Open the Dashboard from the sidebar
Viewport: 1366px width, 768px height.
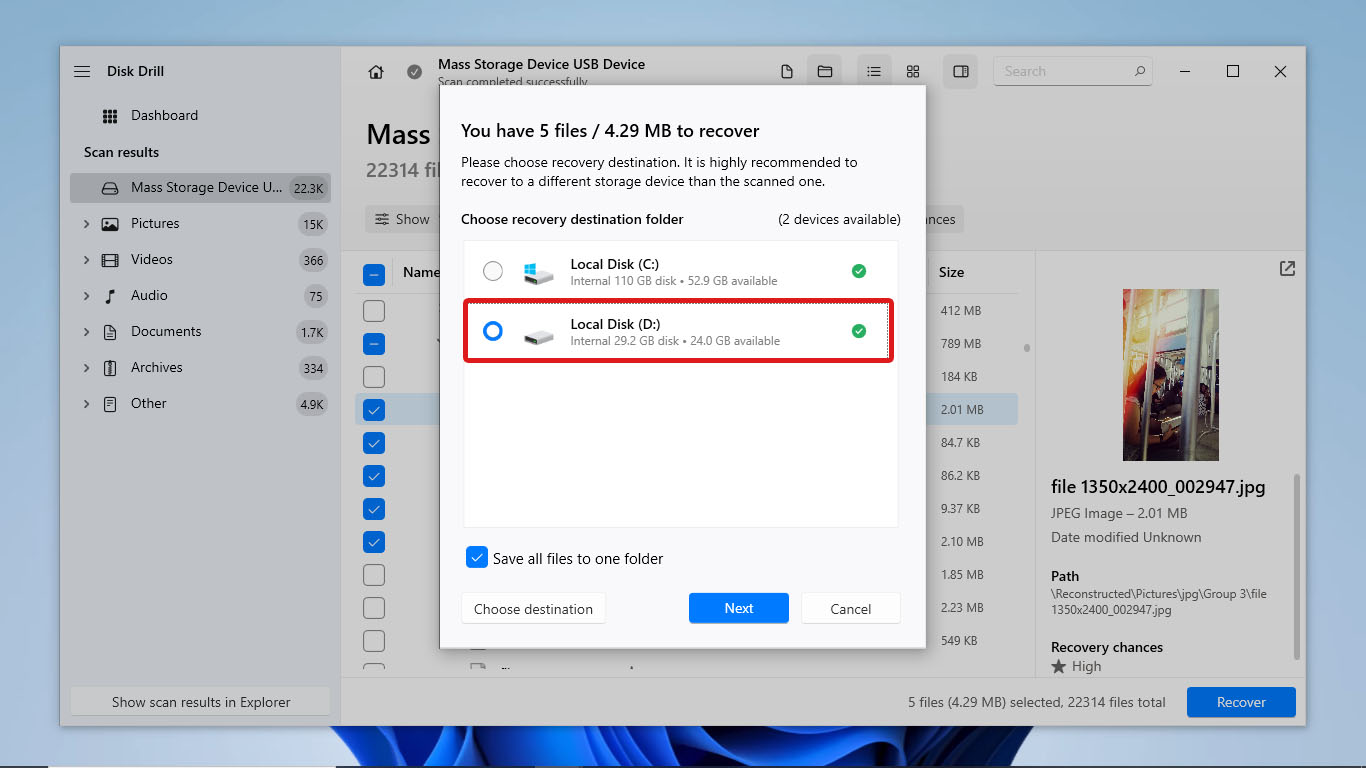(x=164, y=115)
